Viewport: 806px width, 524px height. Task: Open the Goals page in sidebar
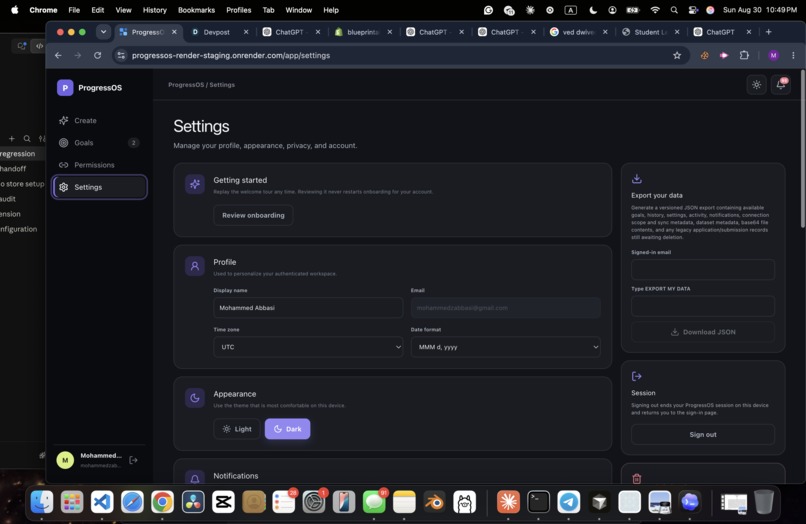[99, 142]
